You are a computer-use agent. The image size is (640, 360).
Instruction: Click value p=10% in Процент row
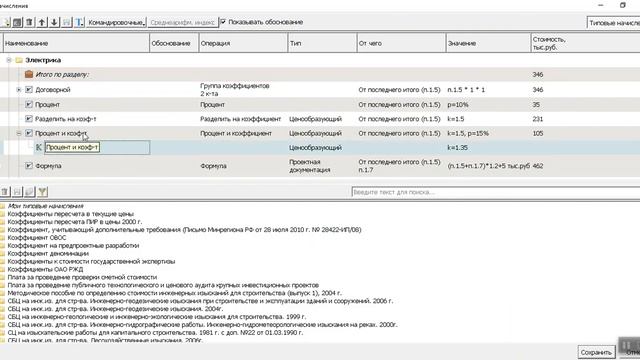pyautogui.click(x=458, y=104)
